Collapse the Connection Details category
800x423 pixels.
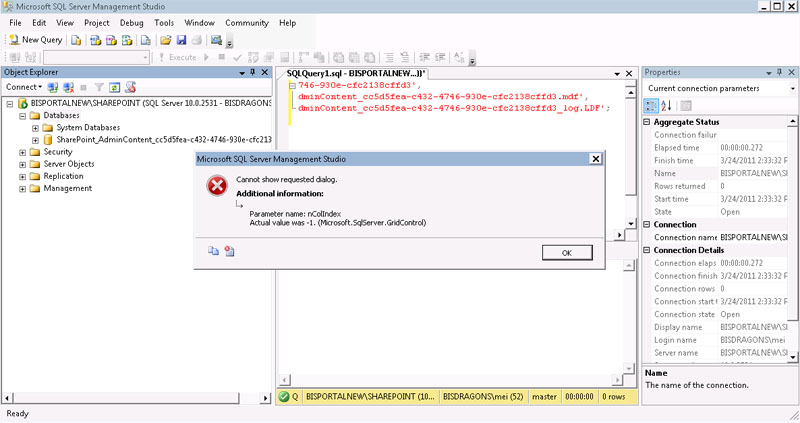647,250
